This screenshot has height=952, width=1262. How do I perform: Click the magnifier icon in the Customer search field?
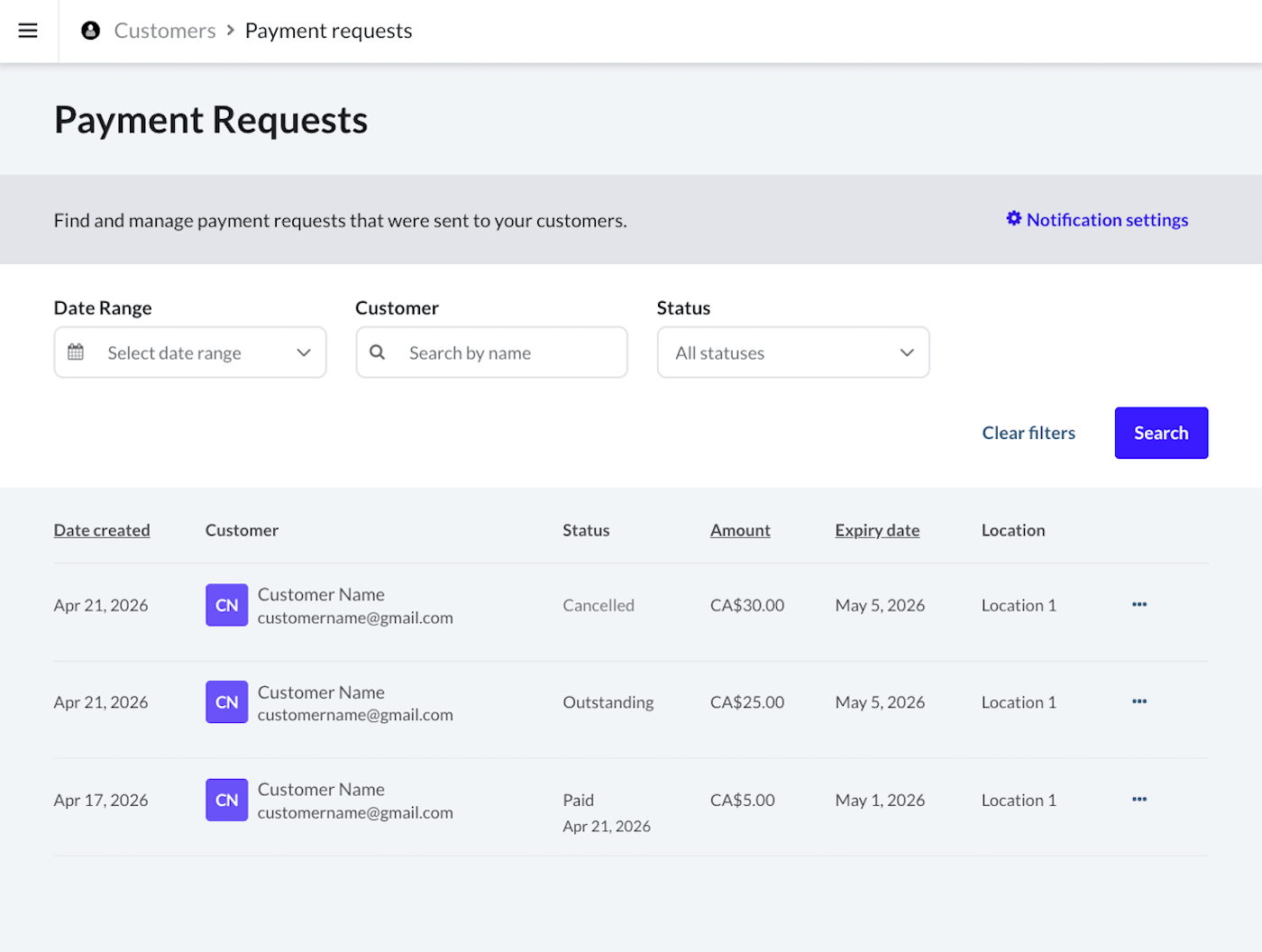(x=378, y=352)
